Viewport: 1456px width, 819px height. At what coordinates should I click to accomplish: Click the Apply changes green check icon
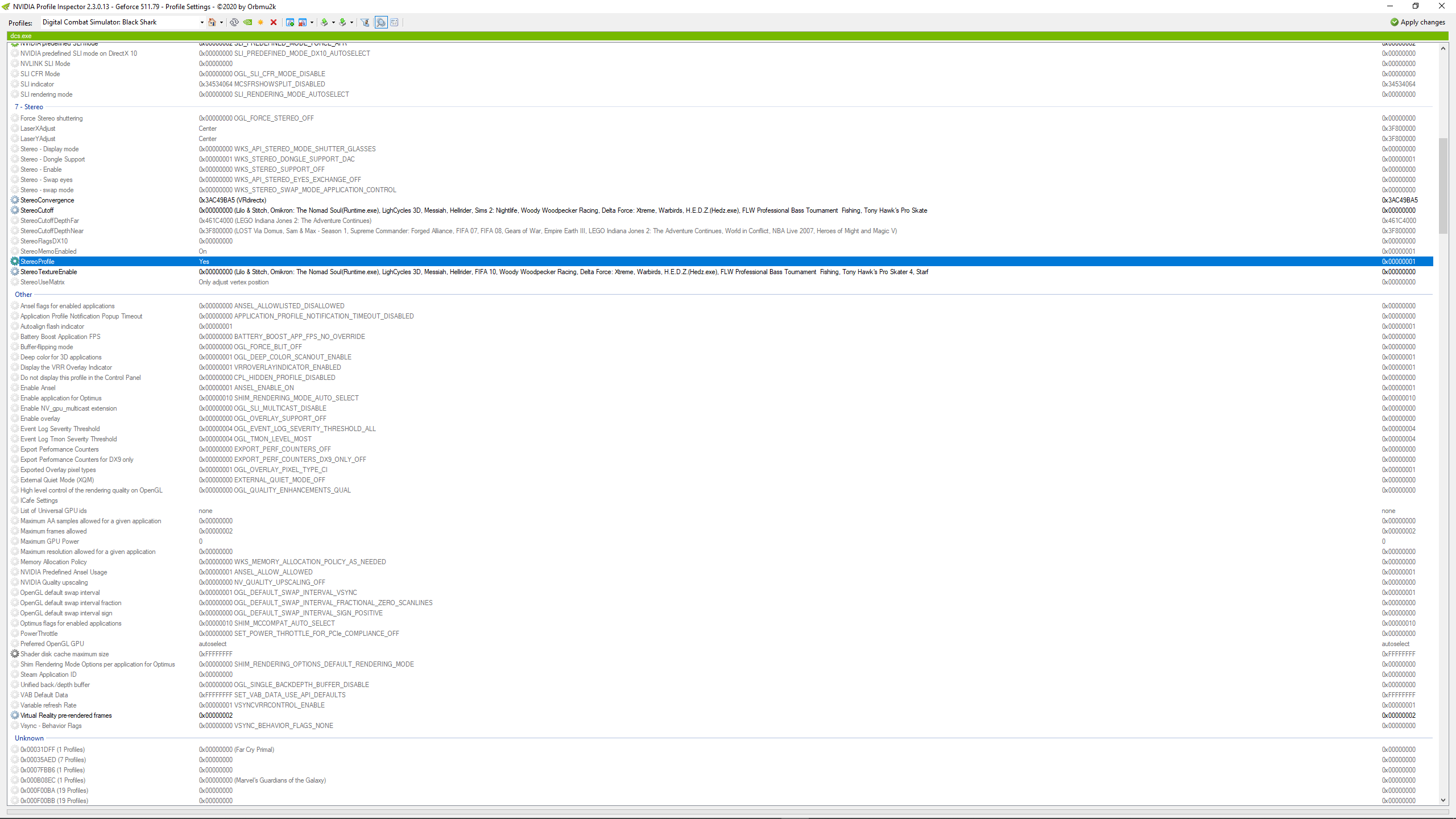click(x=1394, y=22)
